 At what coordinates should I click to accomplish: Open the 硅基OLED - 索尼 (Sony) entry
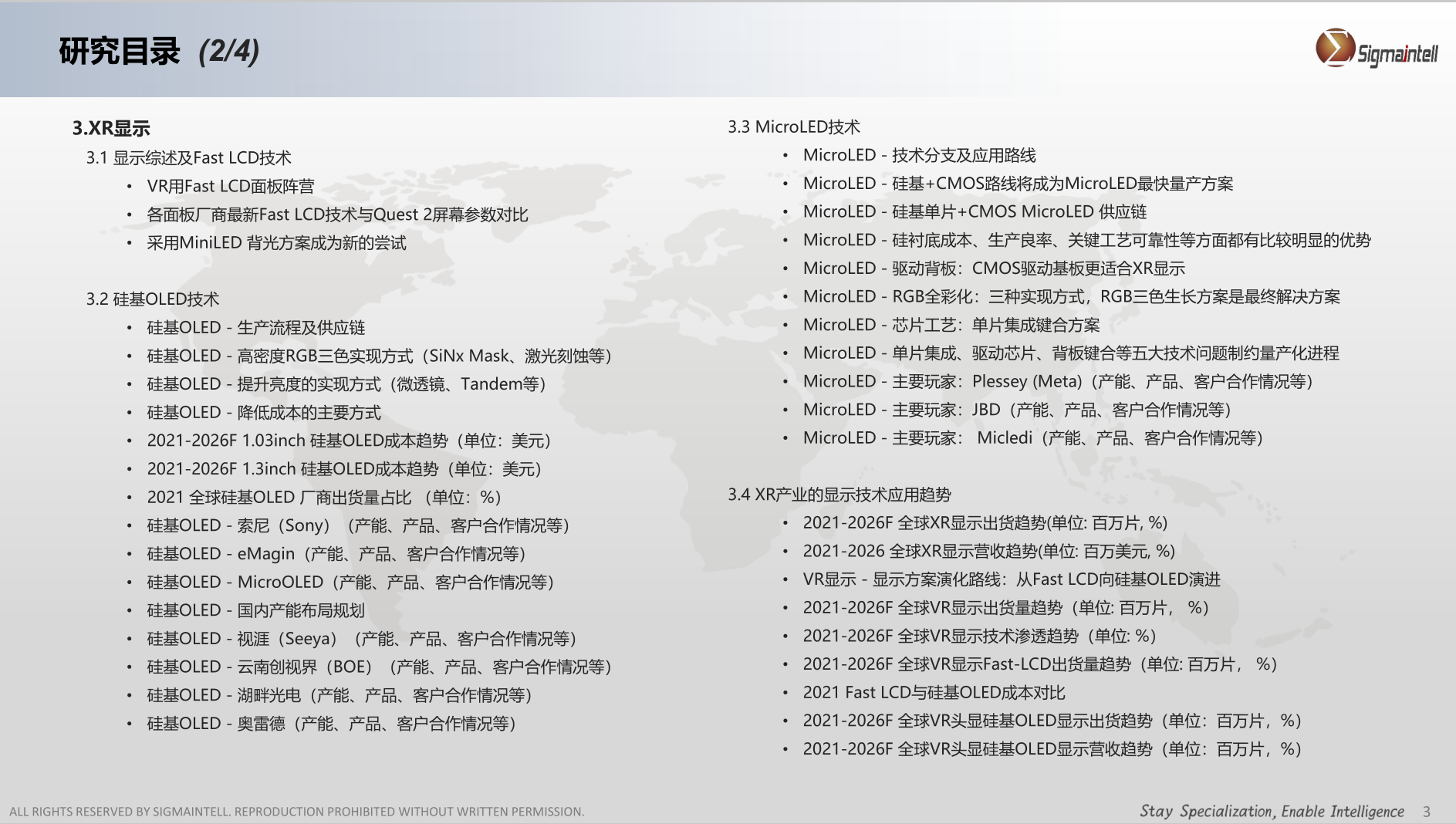point(358,525)
